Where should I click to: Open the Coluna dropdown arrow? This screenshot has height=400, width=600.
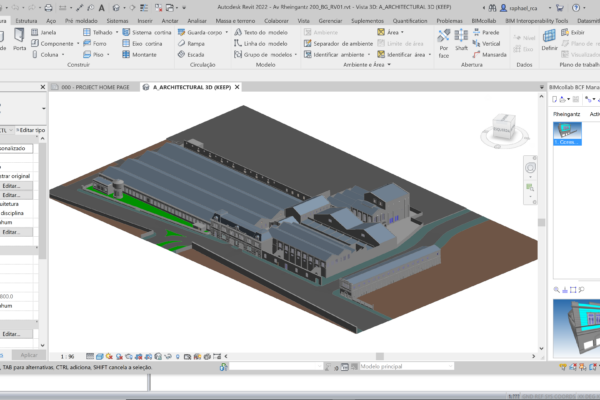pyautogui.click(x=63, y=55)
